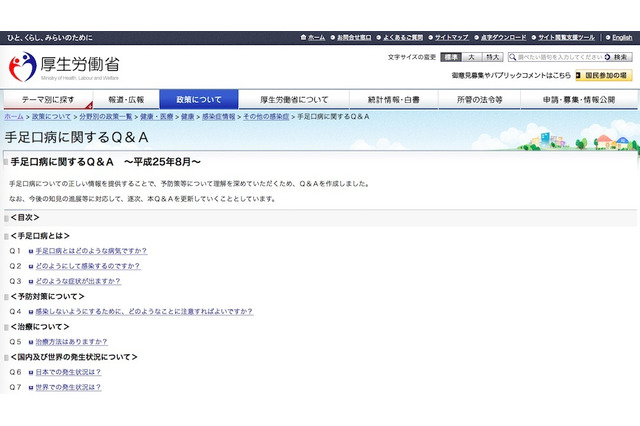Expand the テーマ別に探す menu

[46, 100]
